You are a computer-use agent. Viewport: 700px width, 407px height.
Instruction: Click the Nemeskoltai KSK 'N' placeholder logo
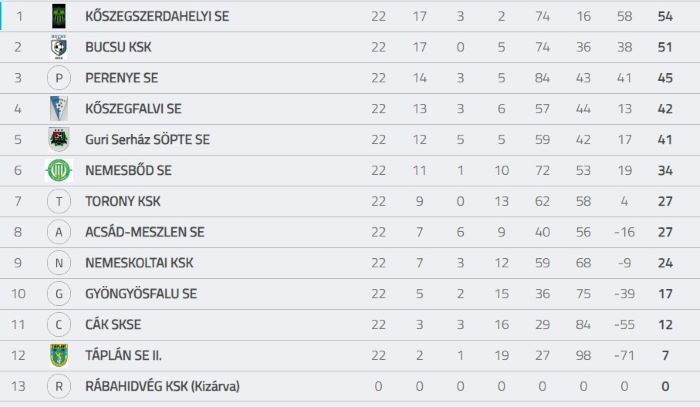tap(59, 263)
